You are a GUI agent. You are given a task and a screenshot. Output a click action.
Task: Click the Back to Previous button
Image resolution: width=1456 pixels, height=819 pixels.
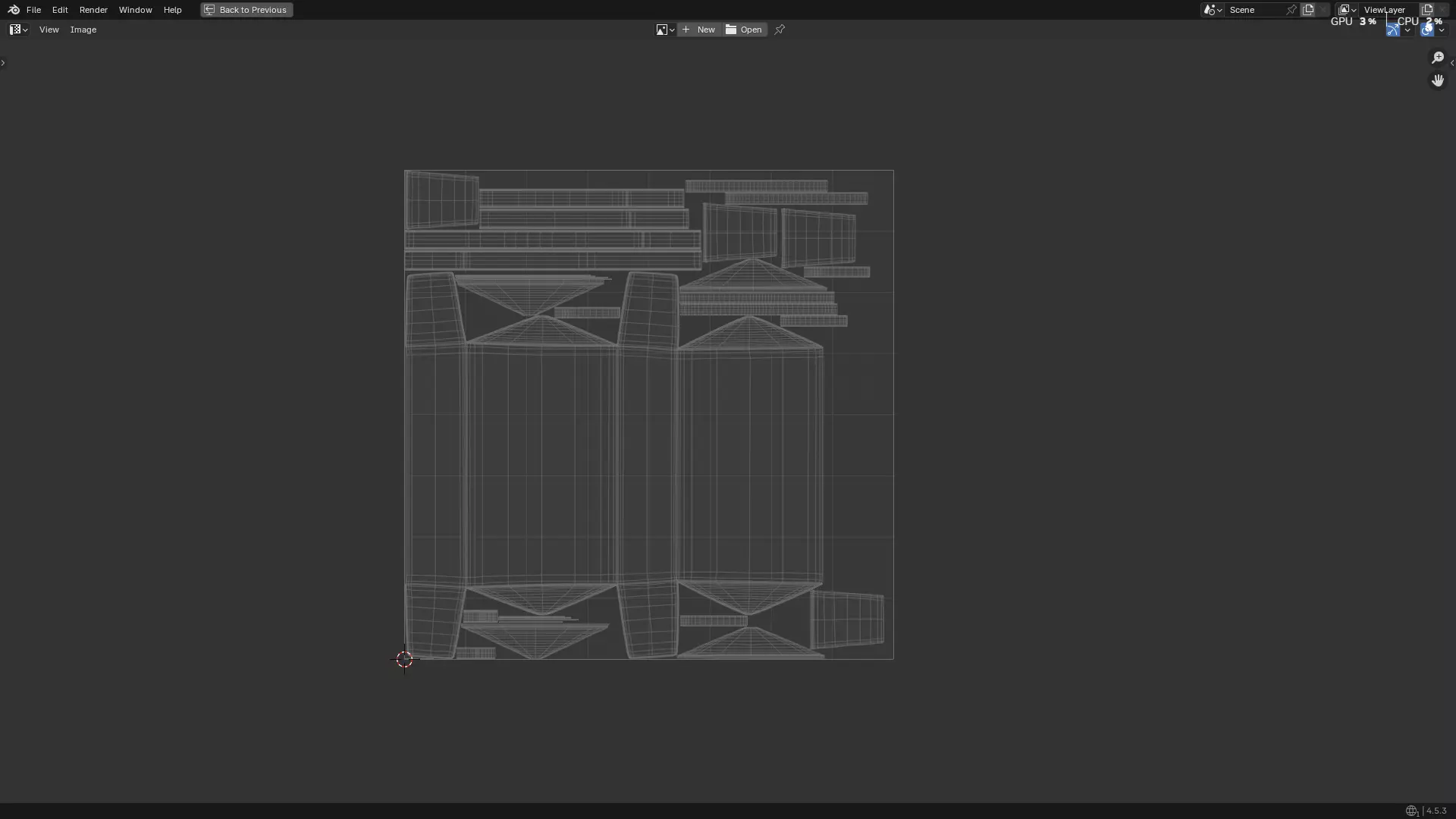click(x=246, y=10)
